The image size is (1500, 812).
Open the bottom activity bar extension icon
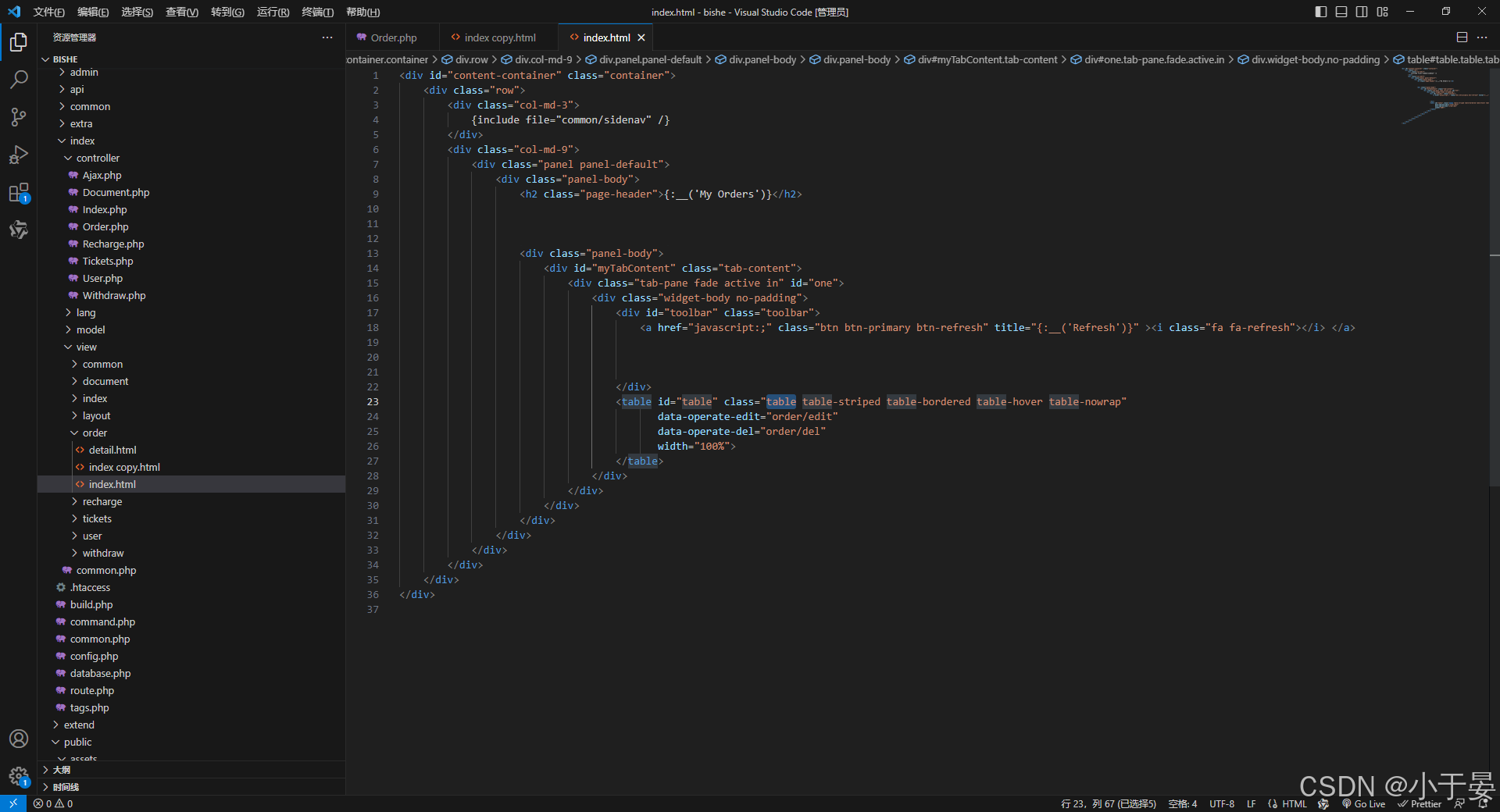[19, 230]
